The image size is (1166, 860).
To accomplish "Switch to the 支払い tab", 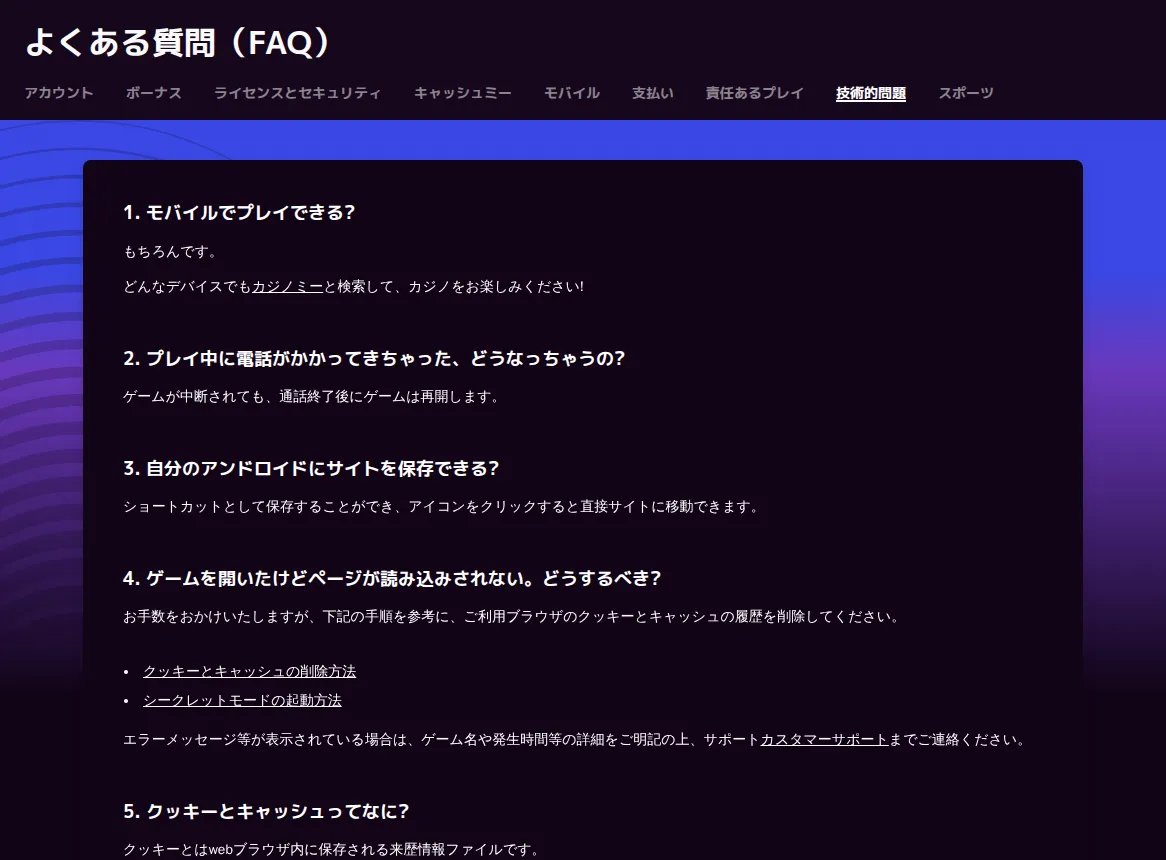I will (653, 93).
